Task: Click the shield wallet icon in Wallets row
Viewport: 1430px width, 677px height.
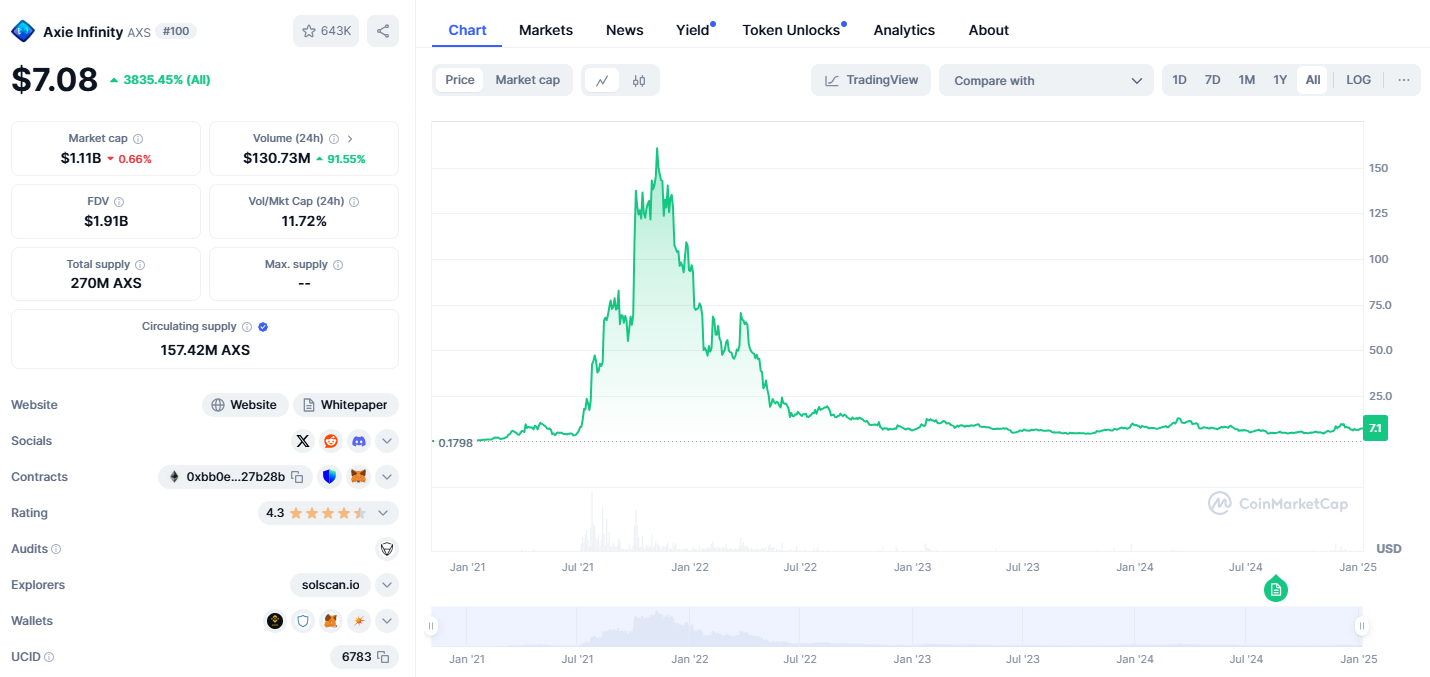Action: [x=303, y=621]
